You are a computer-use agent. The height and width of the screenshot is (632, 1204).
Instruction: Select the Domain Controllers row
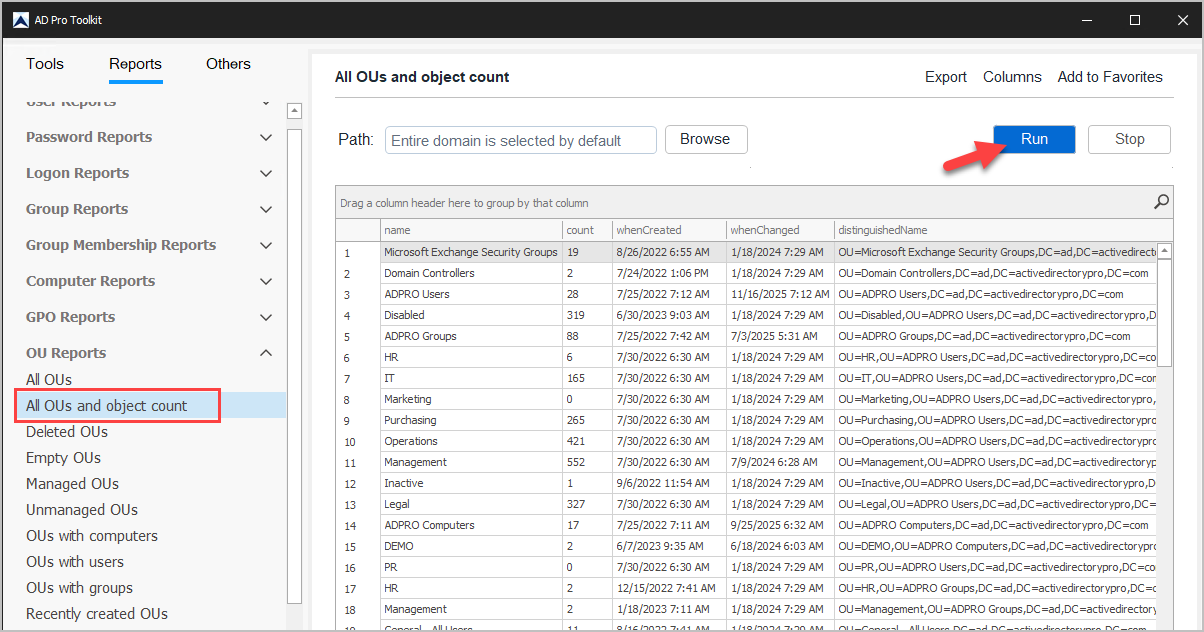pyautogui.click(x=470, y=273)
